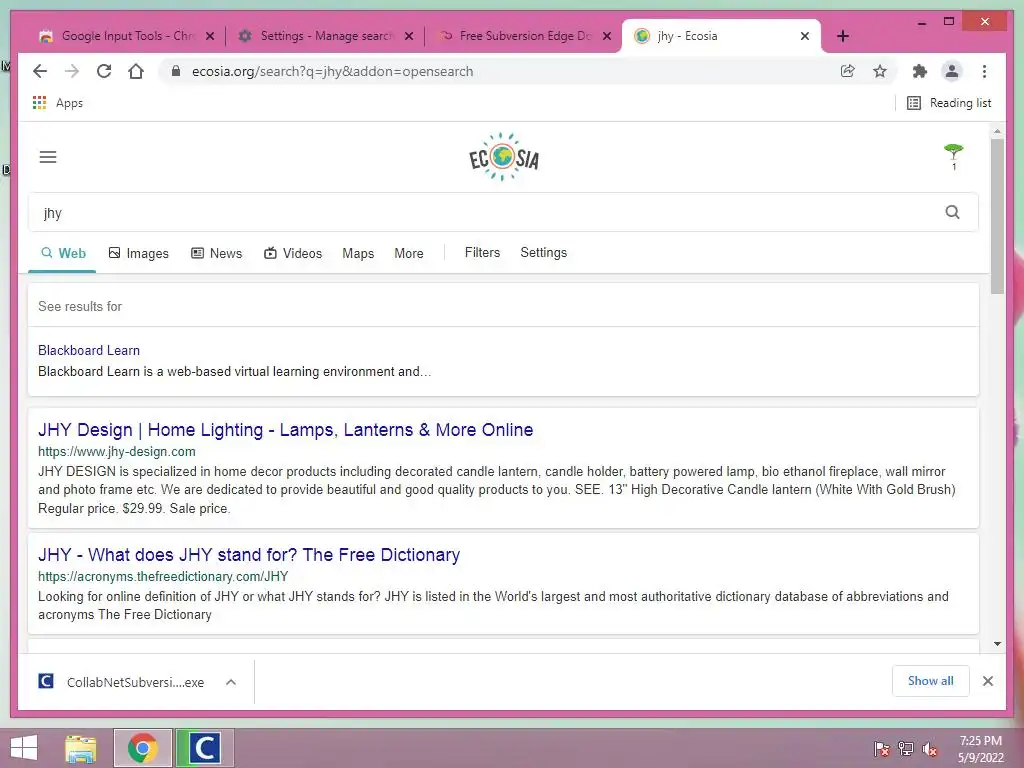Screen dimensions: 1024x768
Task: Click the Chrome taskbar icon
Action: (x=142, y=748)
